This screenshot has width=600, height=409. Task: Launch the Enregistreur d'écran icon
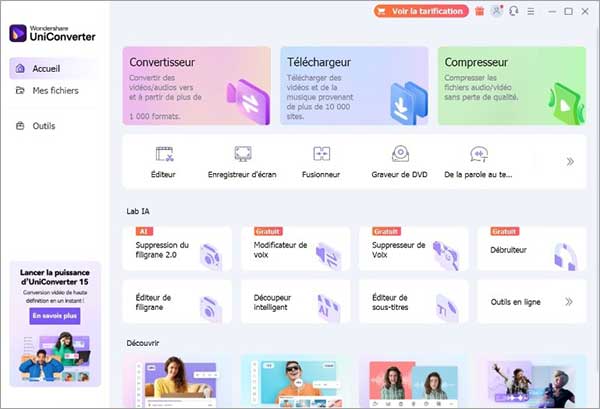coord(243,154)
